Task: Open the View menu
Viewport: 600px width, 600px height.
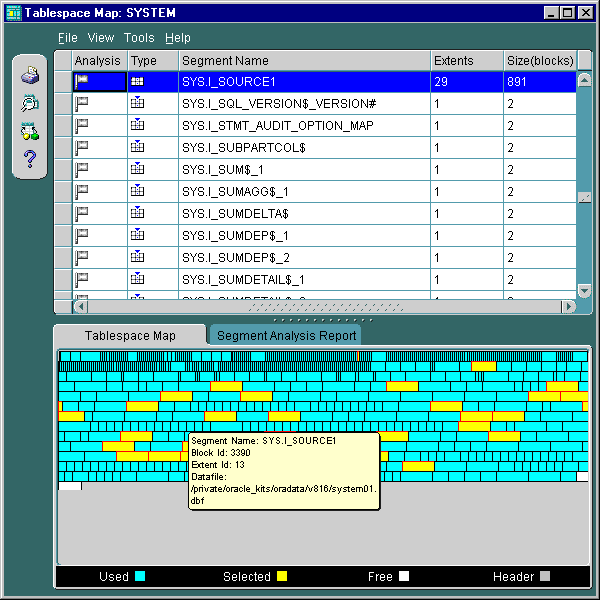Action: [101, 38]
